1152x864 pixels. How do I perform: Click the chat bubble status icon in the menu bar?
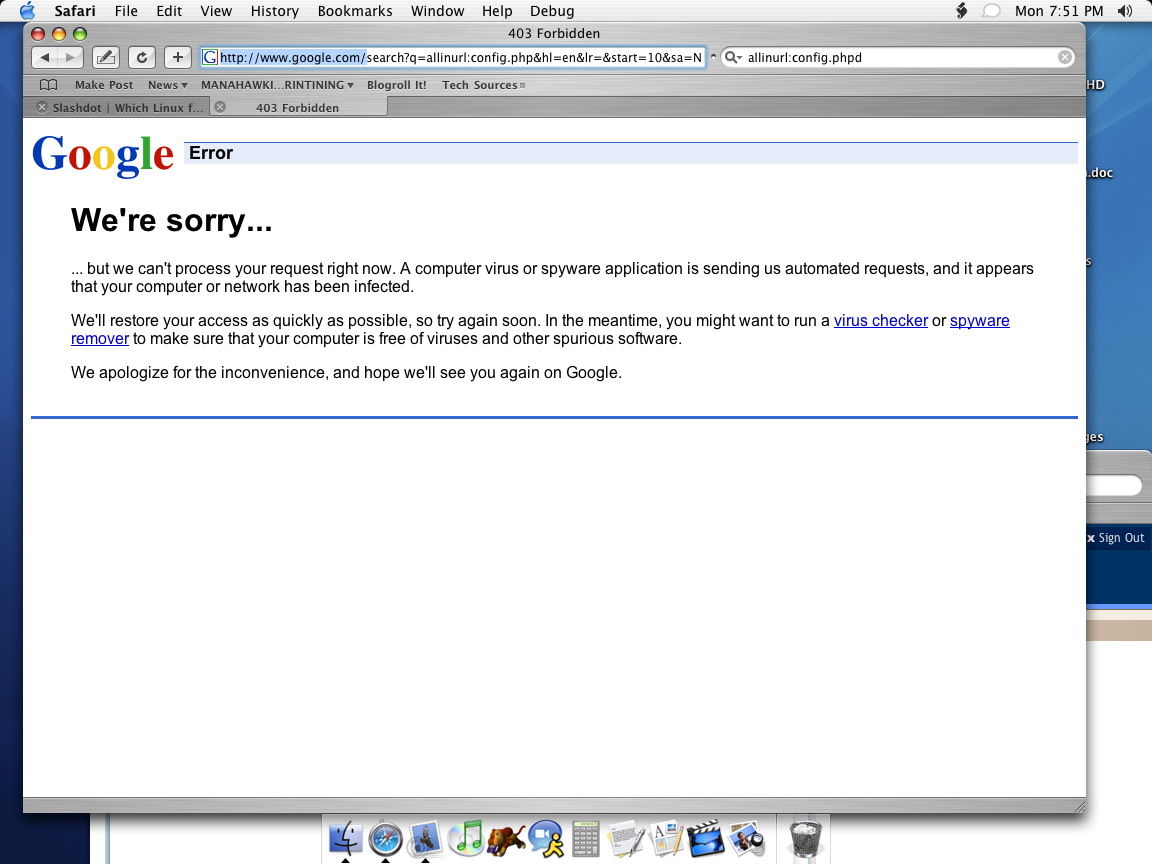tap(991, 10)
